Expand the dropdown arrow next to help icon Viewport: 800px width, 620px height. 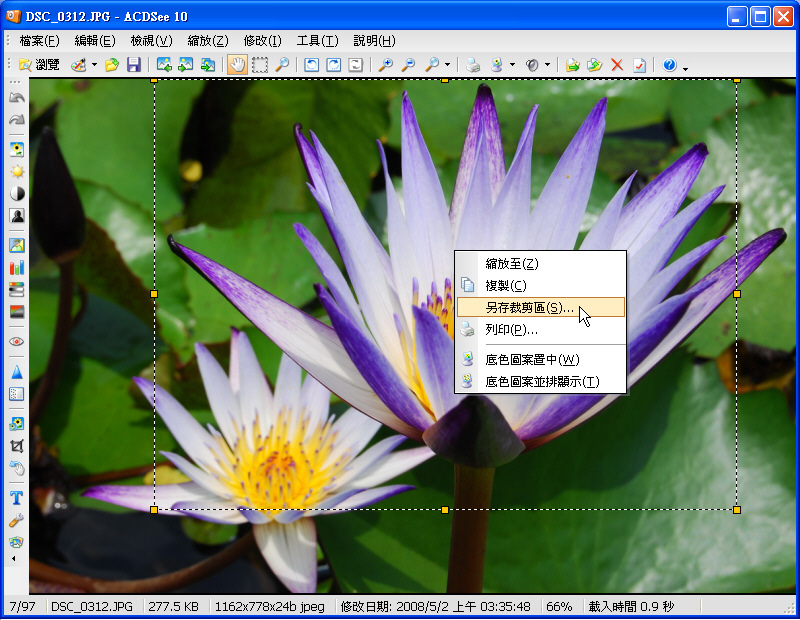click(685, 67)
